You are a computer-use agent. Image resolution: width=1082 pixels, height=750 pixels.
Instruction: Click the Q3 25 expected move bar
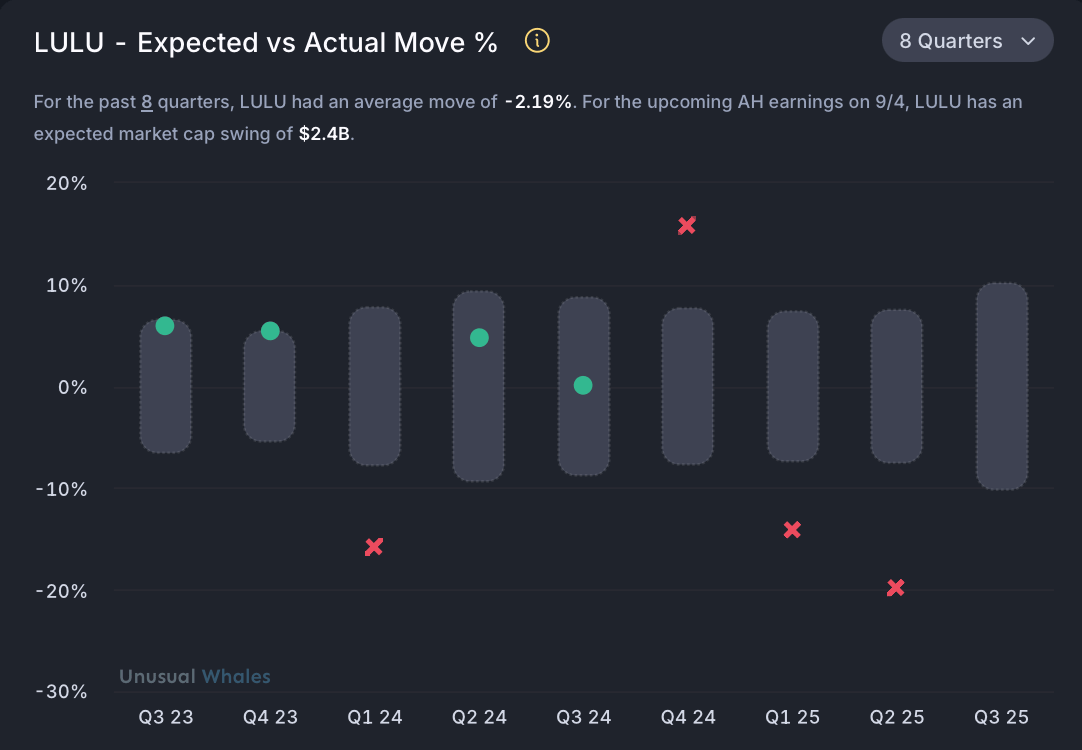point(1001,386)
